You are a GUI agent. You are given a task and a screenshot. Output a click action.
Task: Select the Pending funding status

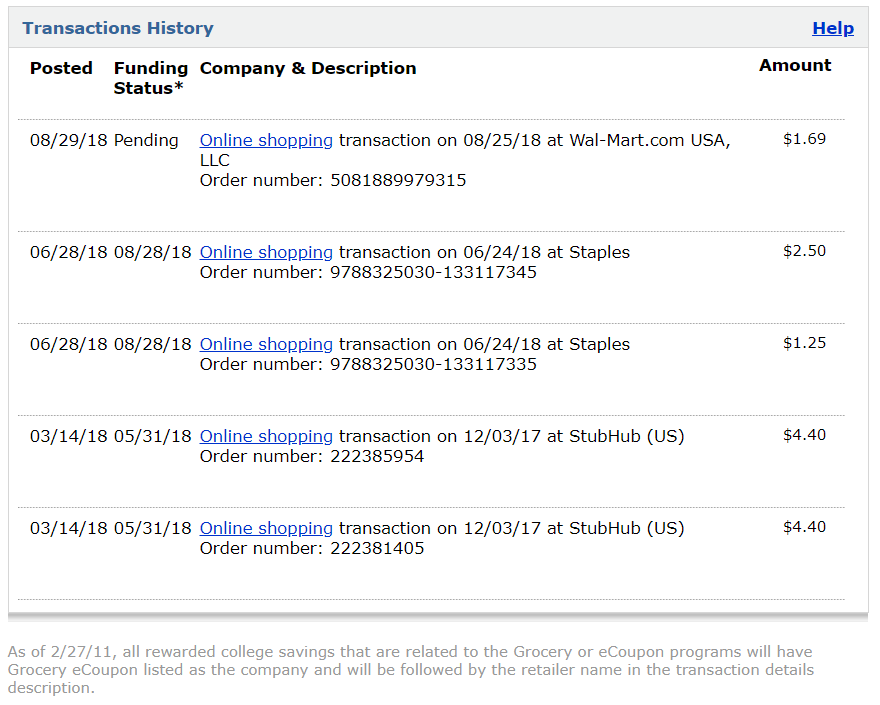pyautogui.click(x=146, y=140)
